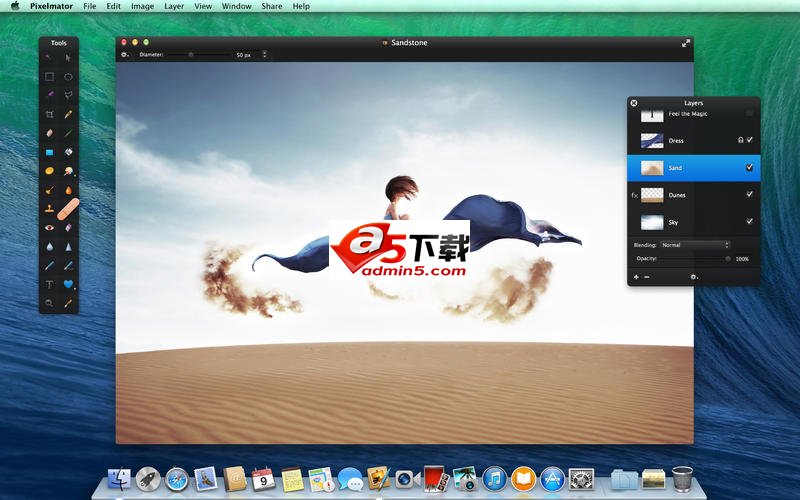Select the Paint Bucket tool
Viewport: 800px width, 500px height.
(x=68, y=152)
